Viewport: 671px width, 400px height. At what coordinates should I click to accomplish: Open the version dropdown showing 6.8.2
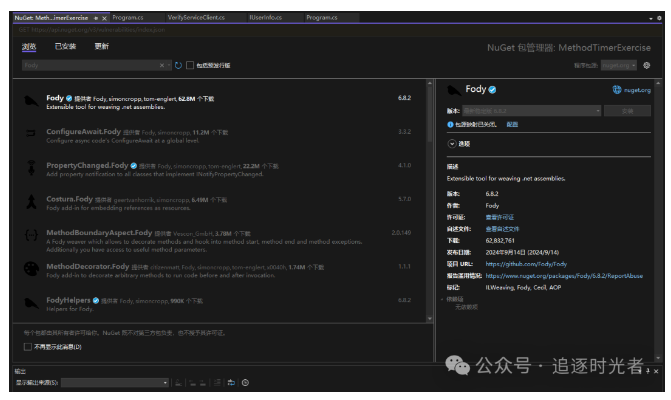click(x=531, y=111)
